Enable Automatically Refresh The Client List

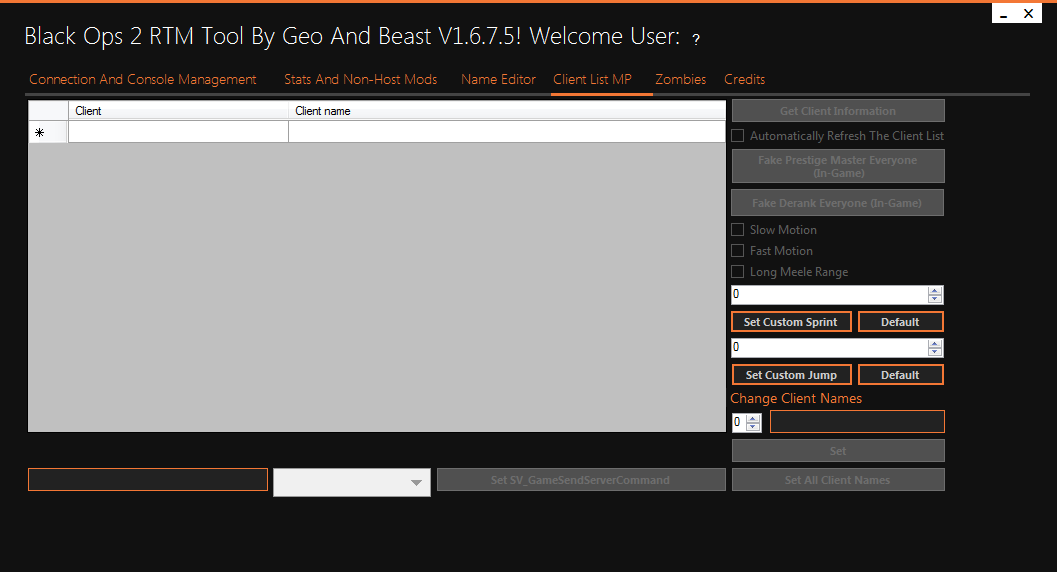tap(738, 136)
